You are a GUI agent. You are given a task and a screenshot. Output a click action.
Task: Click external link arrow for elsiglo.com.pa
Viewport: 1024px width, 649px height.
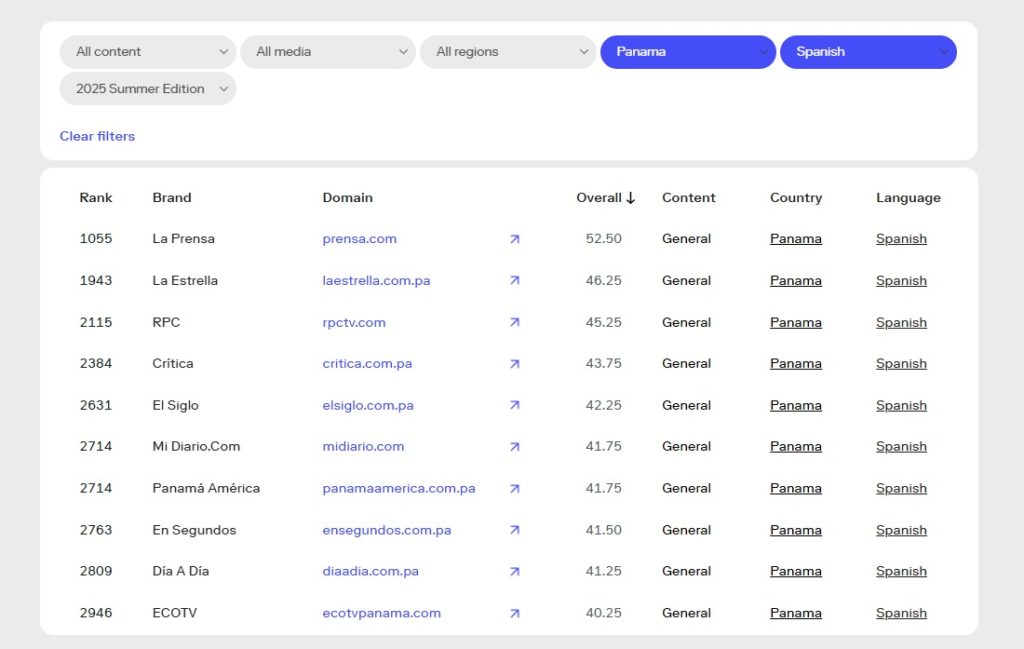(x=515, y=405)
